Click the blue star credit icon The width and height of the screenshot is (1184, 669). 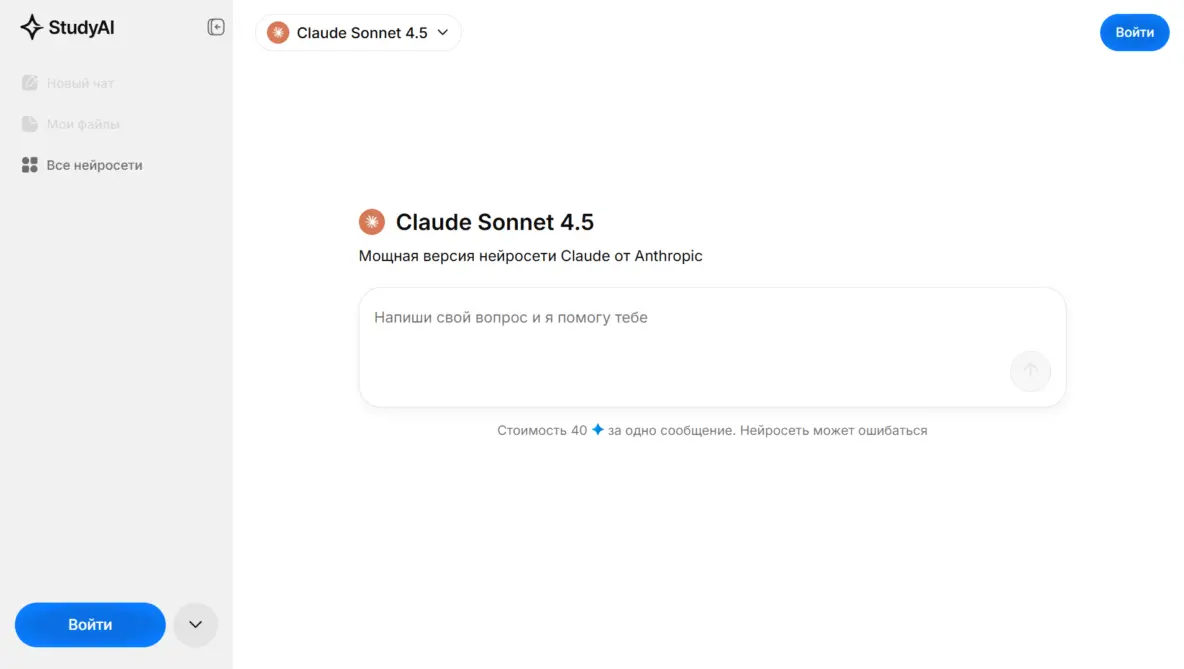point(597,430)
